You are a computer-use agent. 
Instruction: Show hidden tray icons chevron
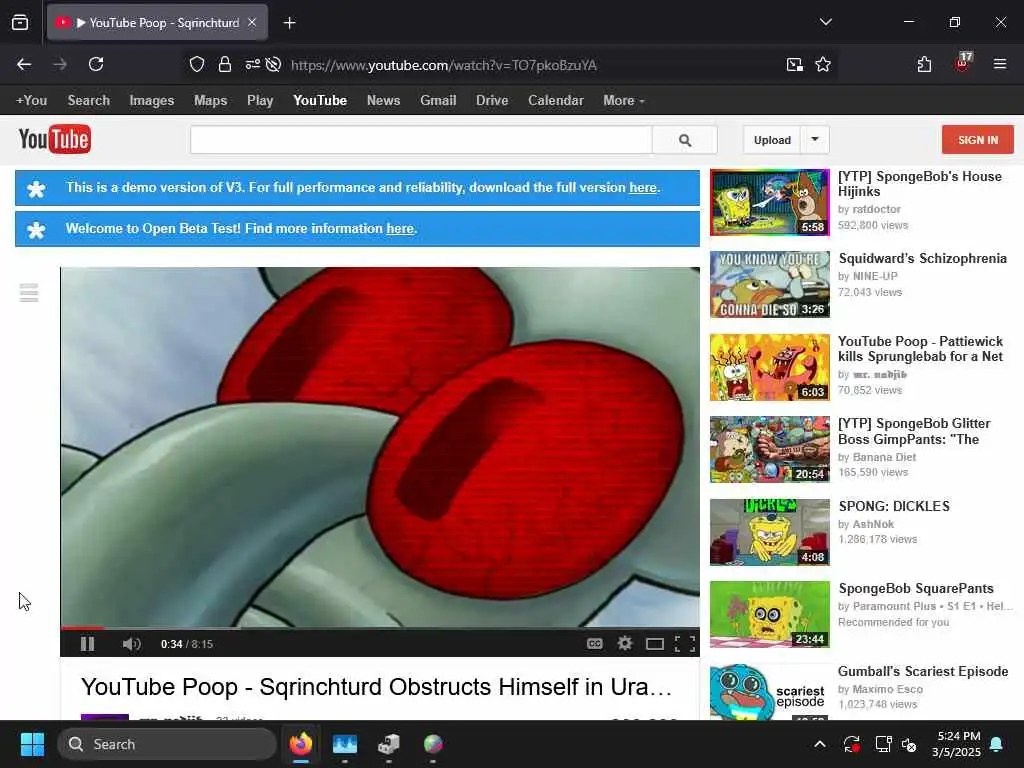point(820,744)
